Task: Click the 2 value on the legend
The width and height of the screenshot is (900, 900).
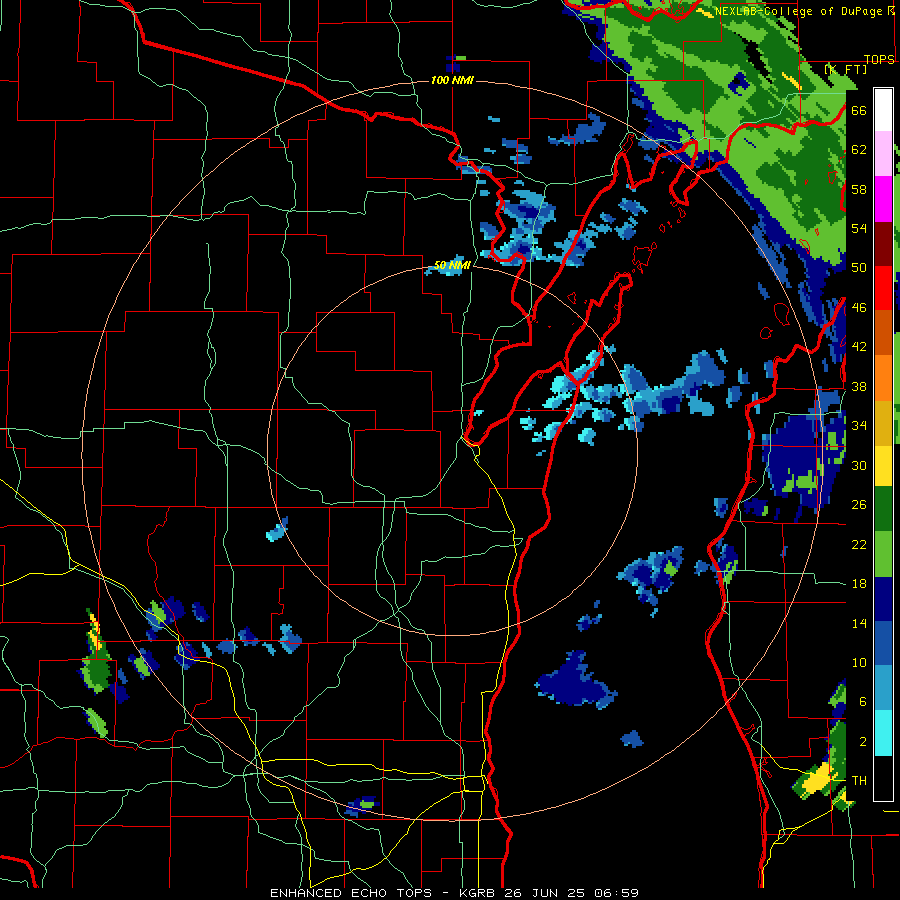Action: (x=862, y=742)
